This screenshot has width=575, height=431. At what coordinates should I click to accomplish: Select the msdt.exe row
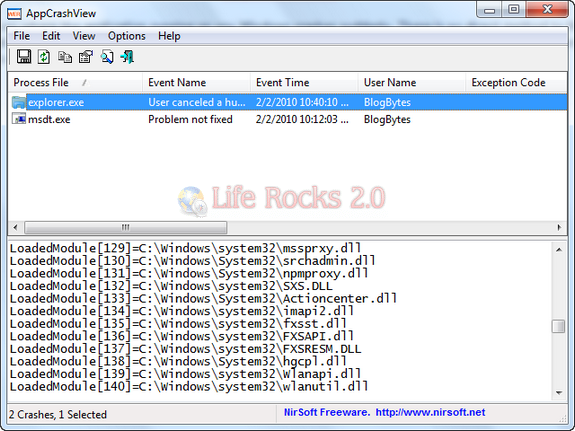click(288, 119)
